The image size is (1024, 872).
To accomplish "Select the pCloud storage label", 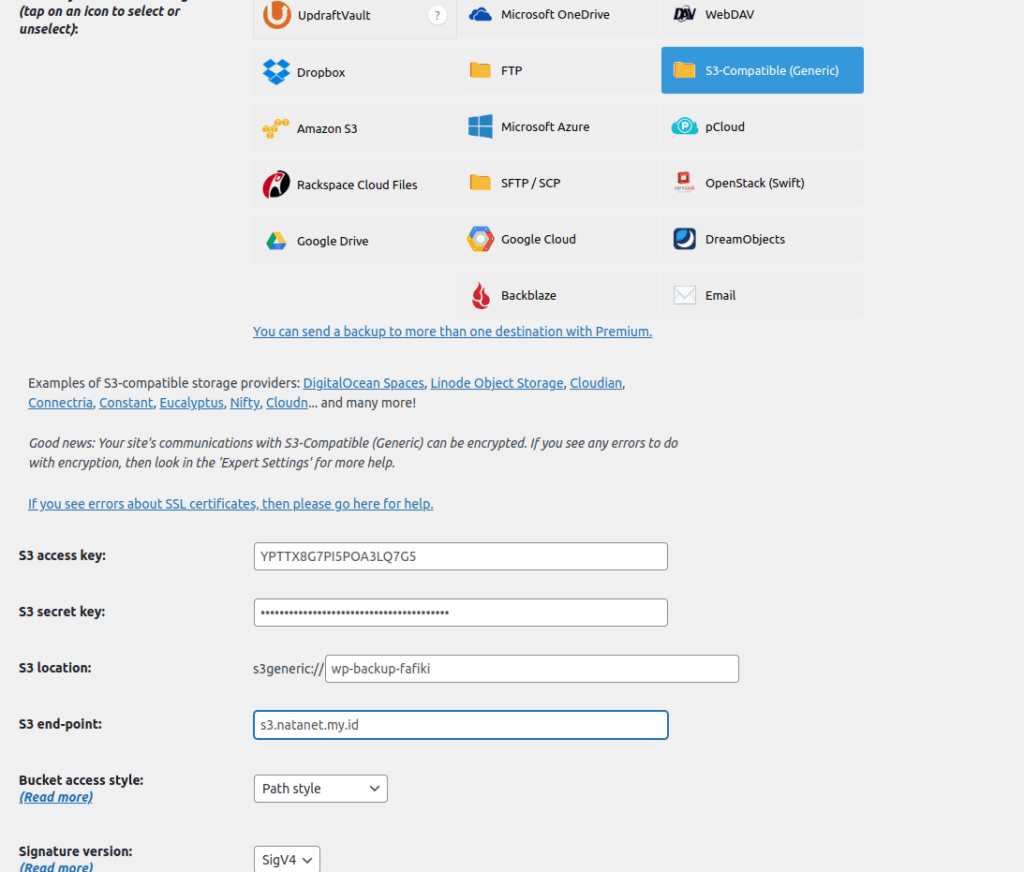I will [725, 127].
